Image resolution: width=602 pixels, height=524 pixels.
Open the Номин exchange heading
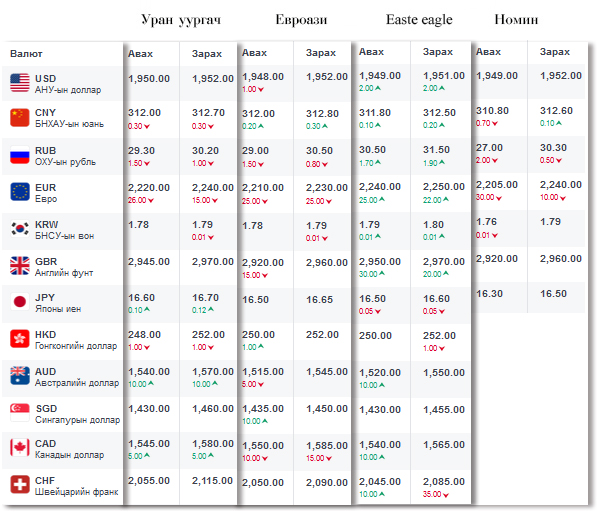click(x=516, y=20)
